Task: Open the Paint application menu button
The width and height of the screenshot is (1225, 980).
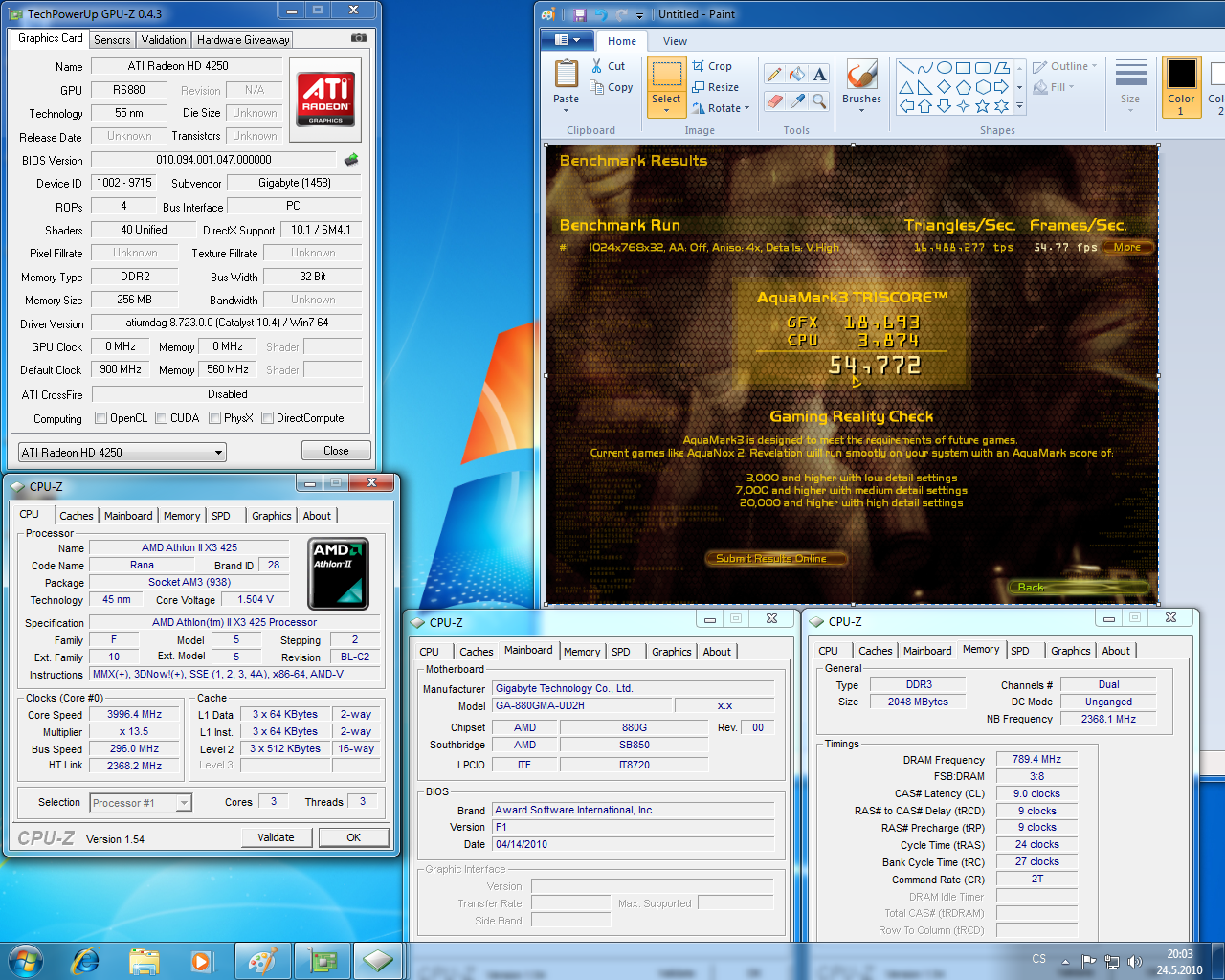Action: pyautogui.click(x=567, y=40)
